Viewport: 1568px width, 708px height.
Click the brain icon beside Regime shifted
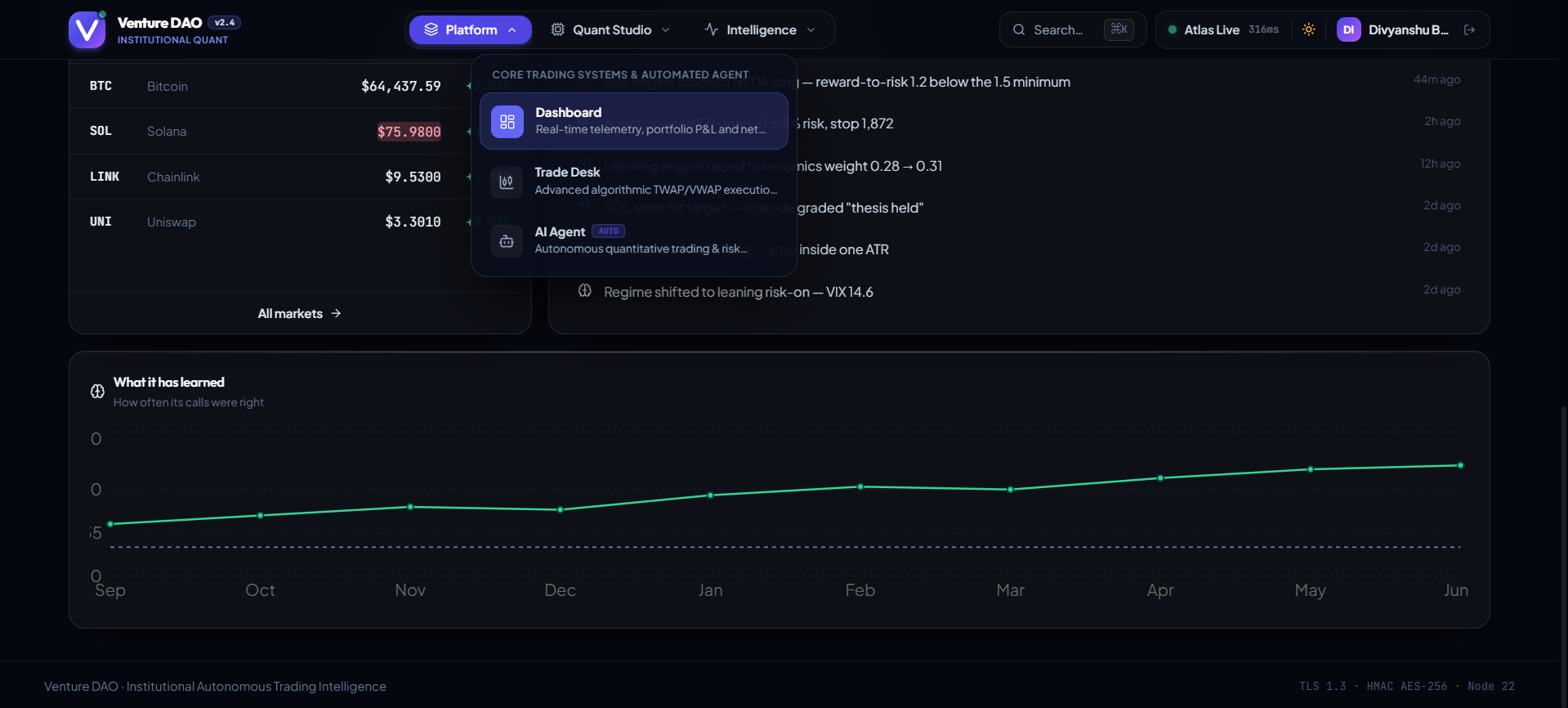click(x=585, y=290)
